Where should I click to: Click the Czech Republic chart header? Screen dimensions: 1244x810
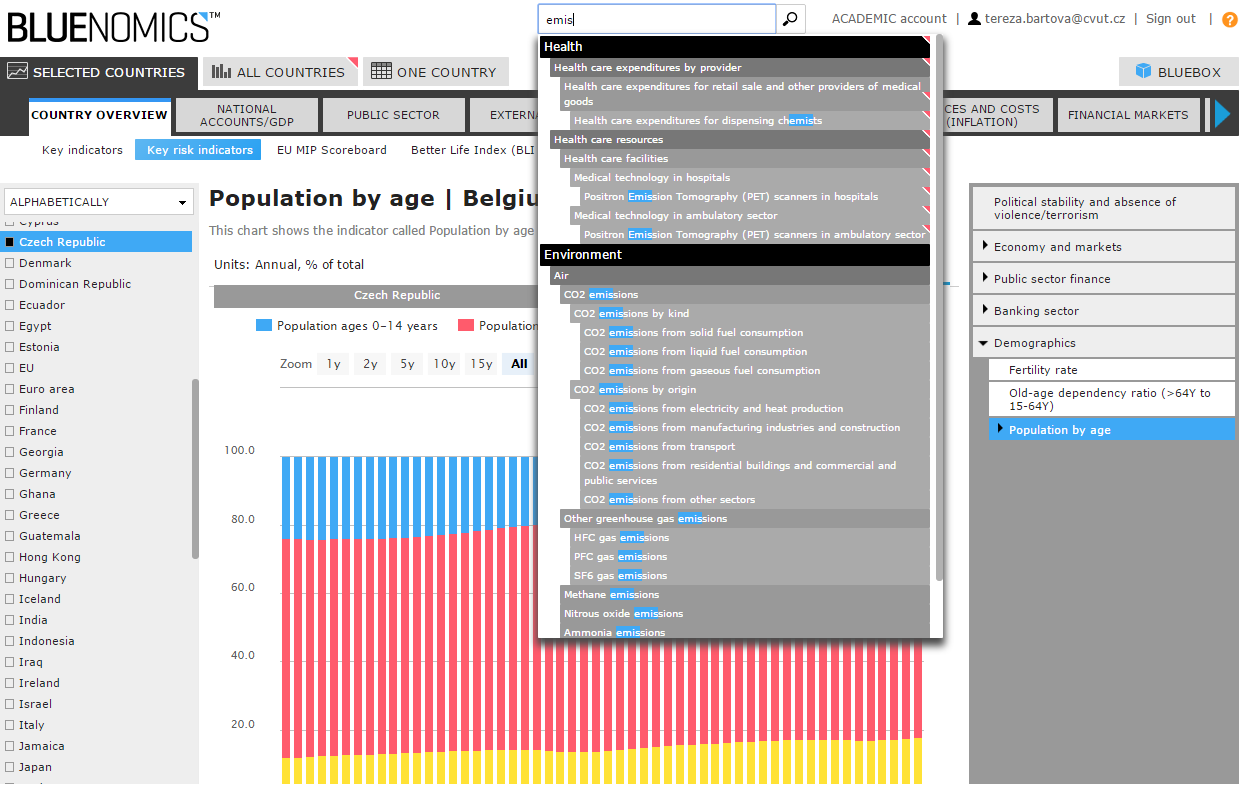(397, 296)
